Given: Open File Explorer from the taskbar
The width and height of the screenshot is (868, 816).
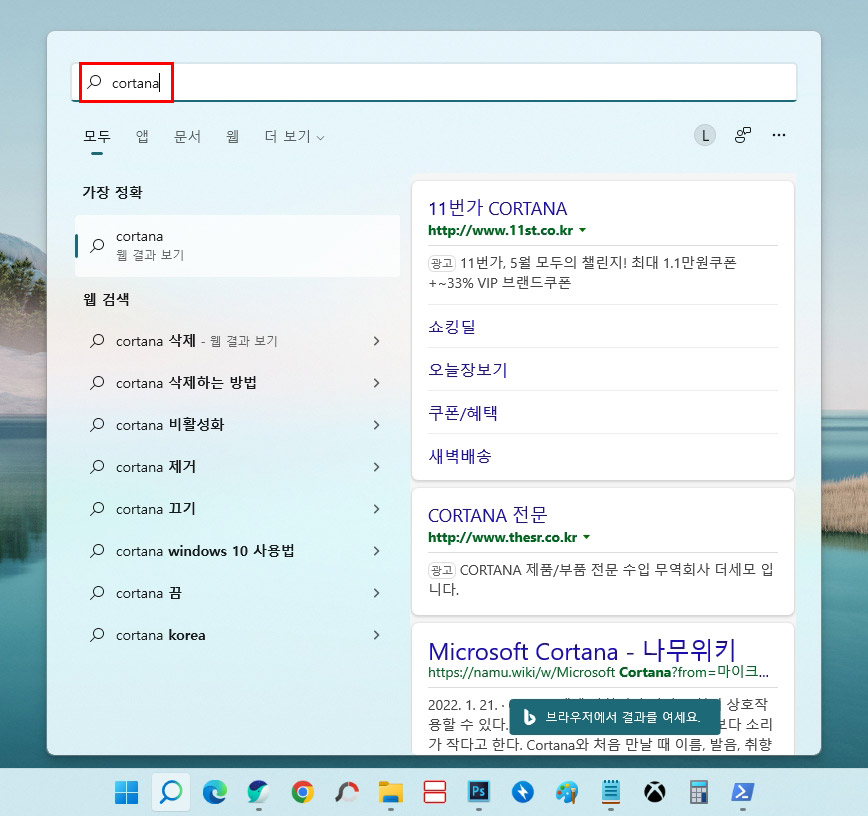Looking at the screenshot, I should click(390, 791).
